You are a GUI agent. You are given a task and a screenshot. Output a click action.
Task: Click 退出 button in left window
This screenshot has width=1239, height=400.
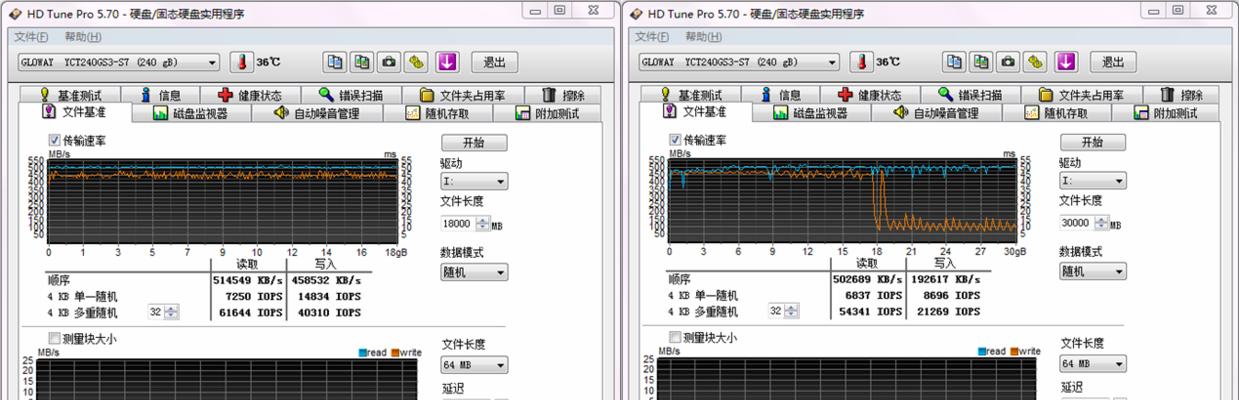point(495,62)
